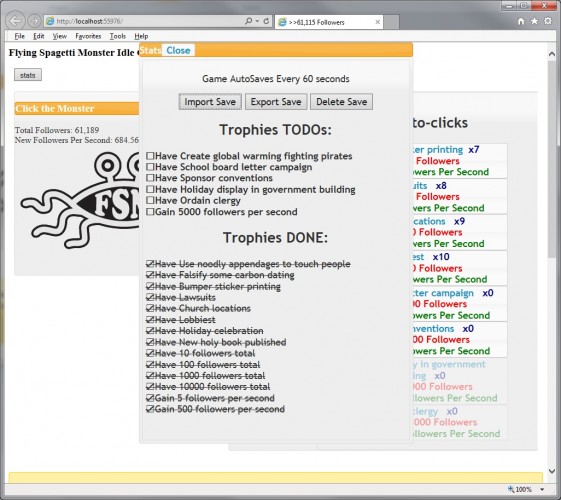The image size is (561, 500).
Task: Click the 100% zoom indicator
Action: click(x=520, y=489)
